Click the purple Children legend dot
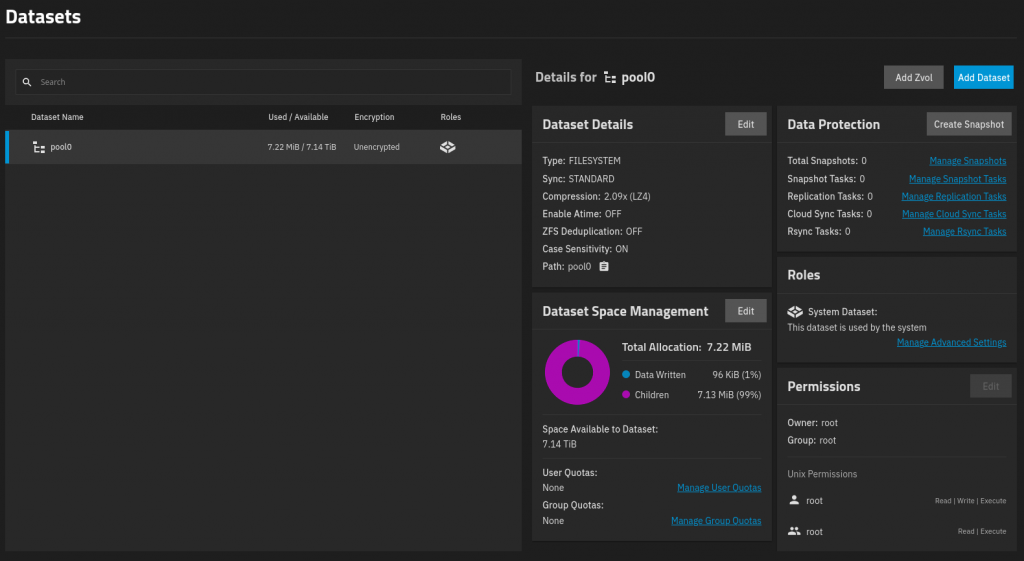1024x561 pixels. (626, 395)
